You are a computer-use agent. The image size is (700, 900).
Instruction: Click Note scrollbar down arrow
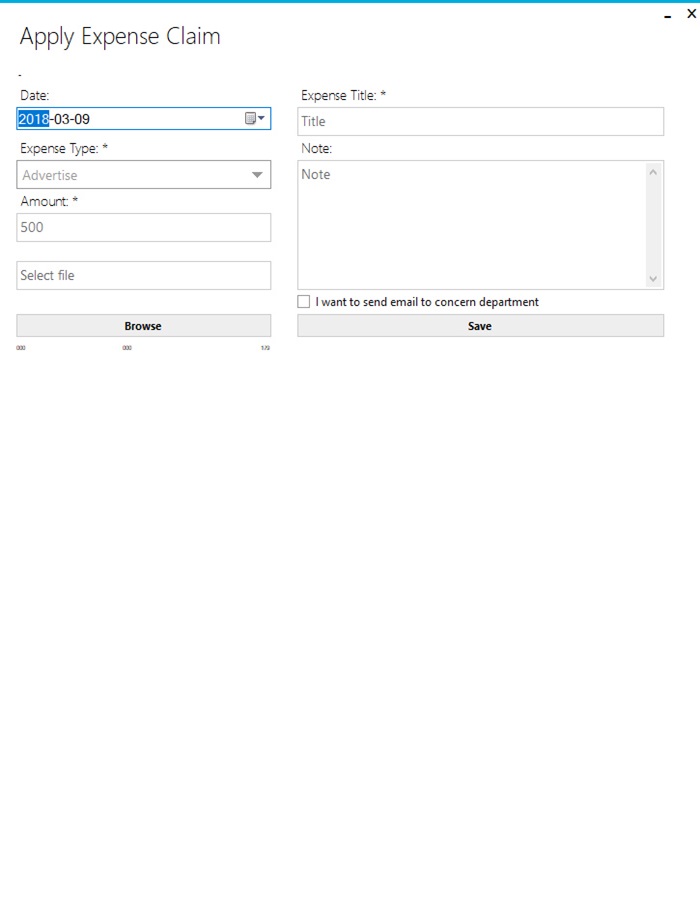pos(653,279)
